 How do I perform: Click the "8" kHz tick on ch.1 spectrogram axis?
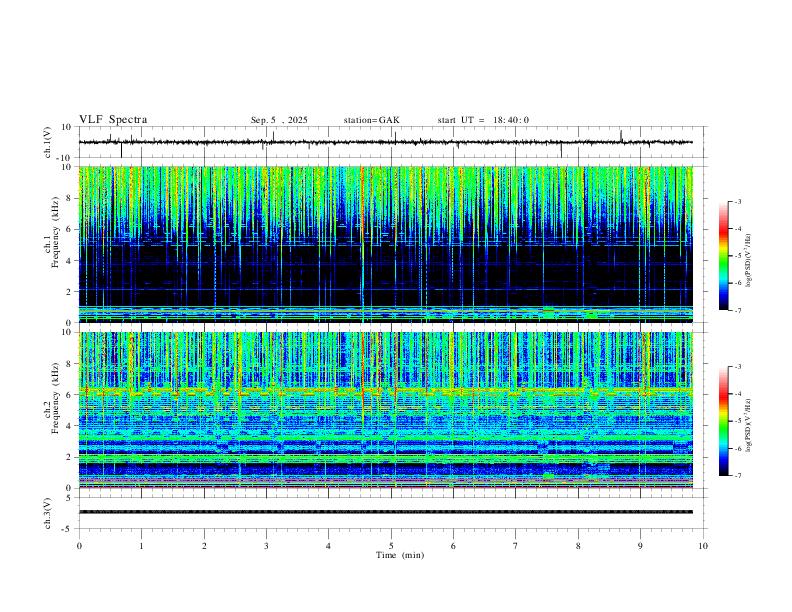tap(69, 198)
